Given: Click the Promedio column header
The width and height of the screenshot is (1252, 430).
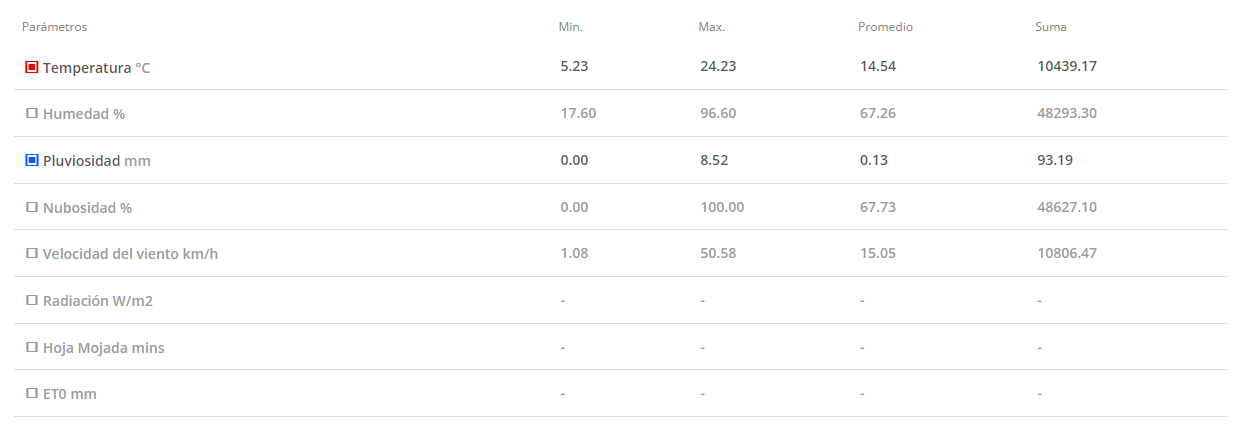Looking at the screenshot, I should coord(885,27).
